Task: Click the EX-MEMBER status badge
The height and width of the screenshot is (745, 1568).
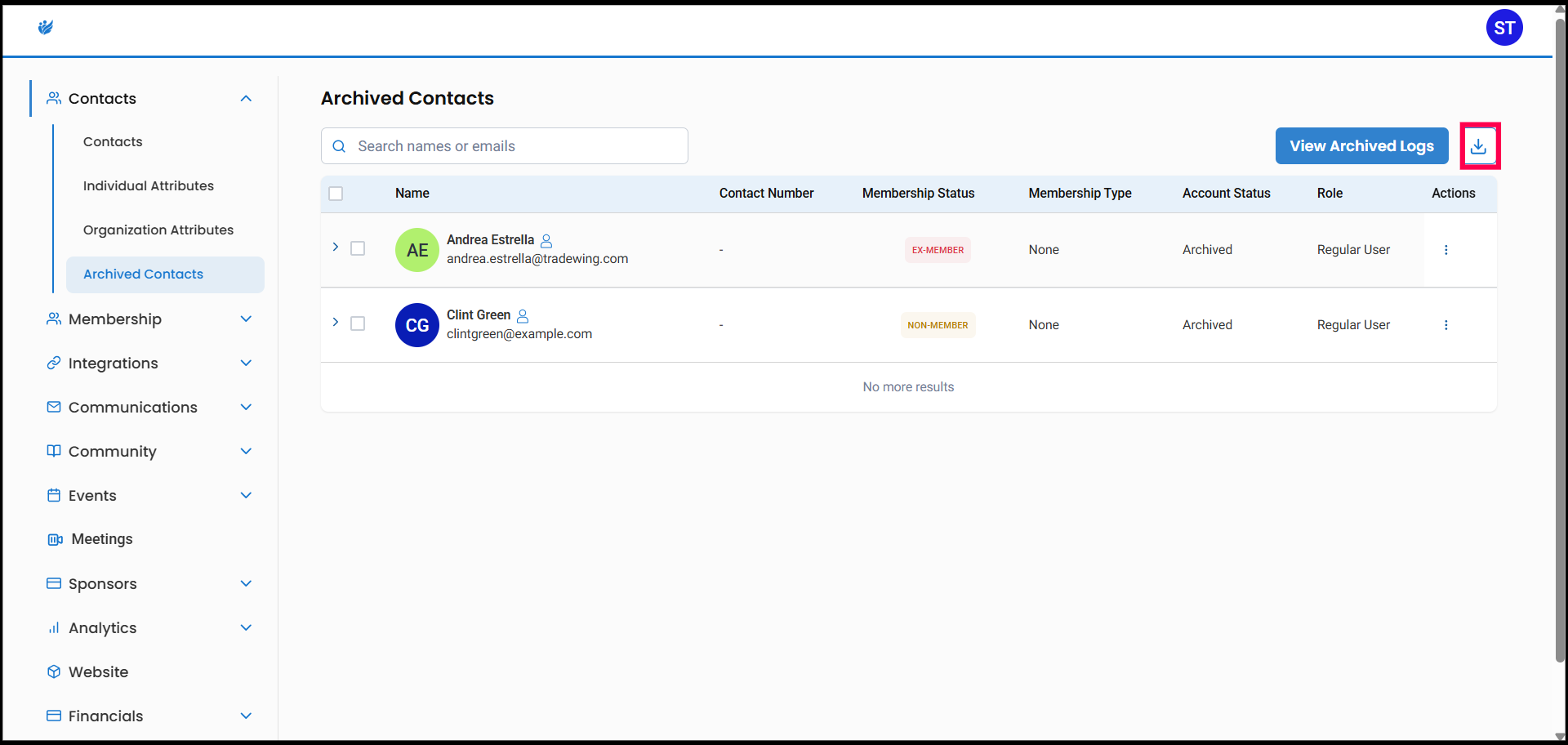Action: 938,250
